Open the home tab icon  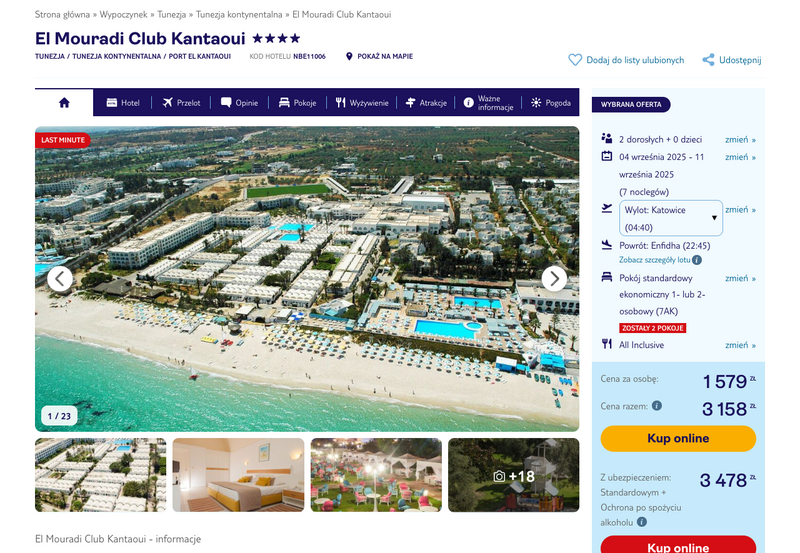(64, 103)
